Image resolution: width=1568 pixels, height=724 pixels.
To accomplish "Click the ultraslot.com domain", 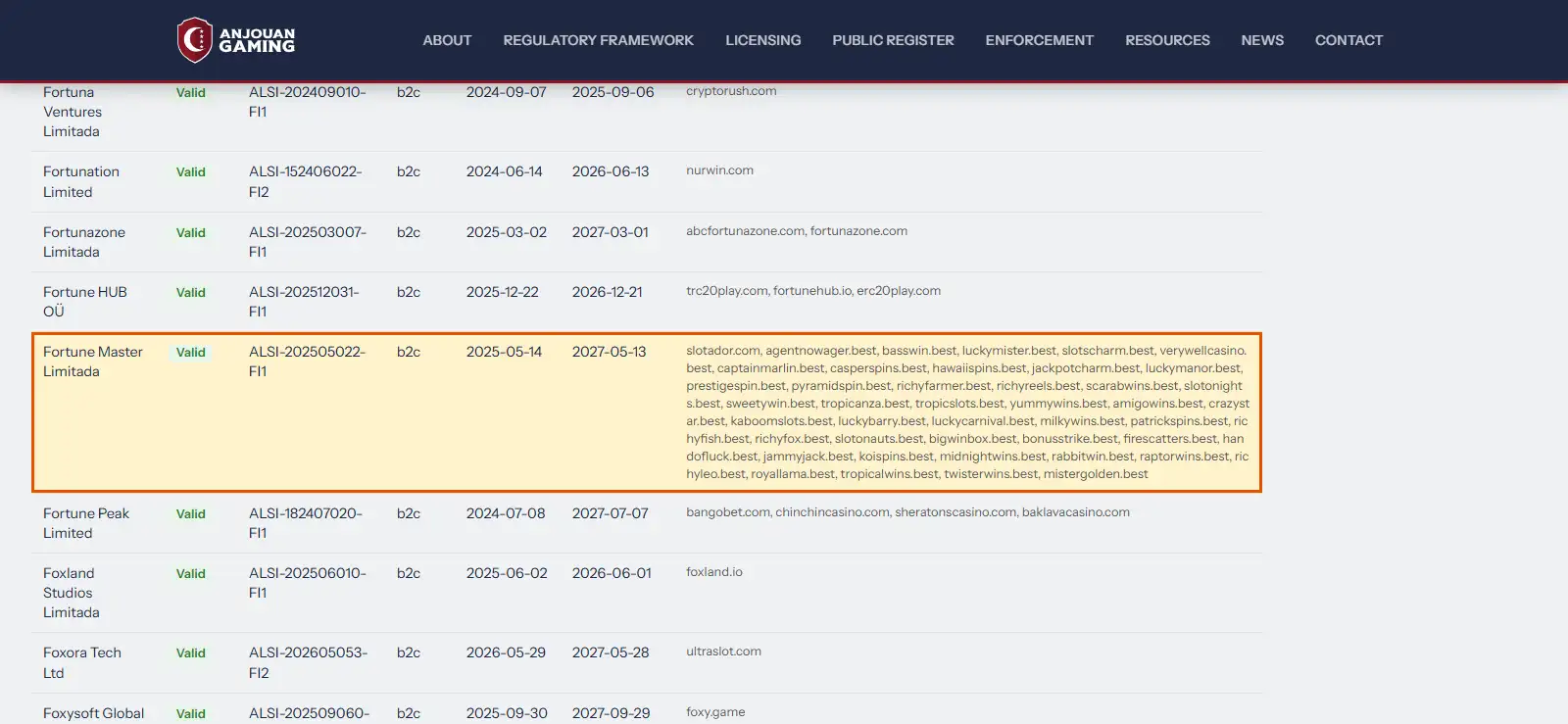I will pyautogui.click(x=723, y=652).
